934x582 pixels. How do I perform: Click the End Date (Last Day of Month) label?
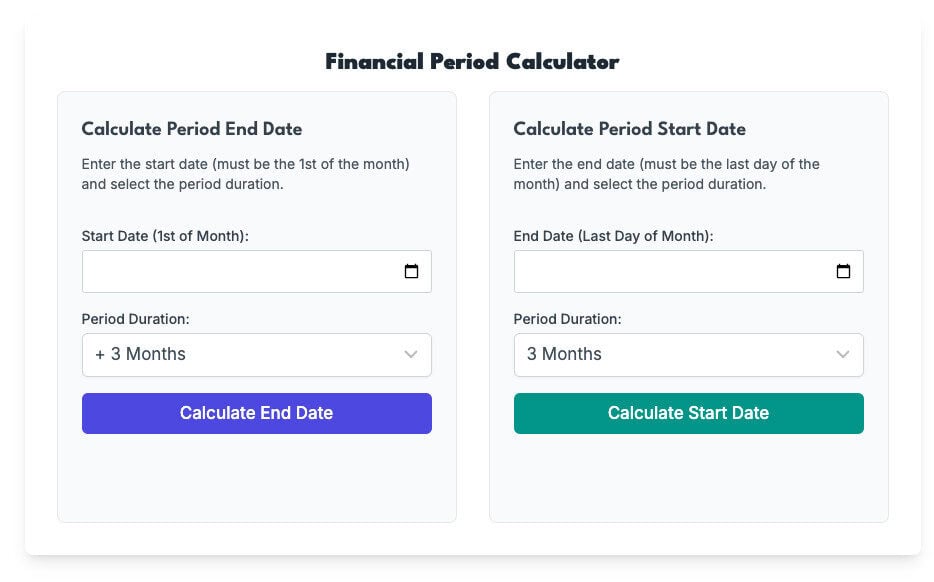[613, 236]
